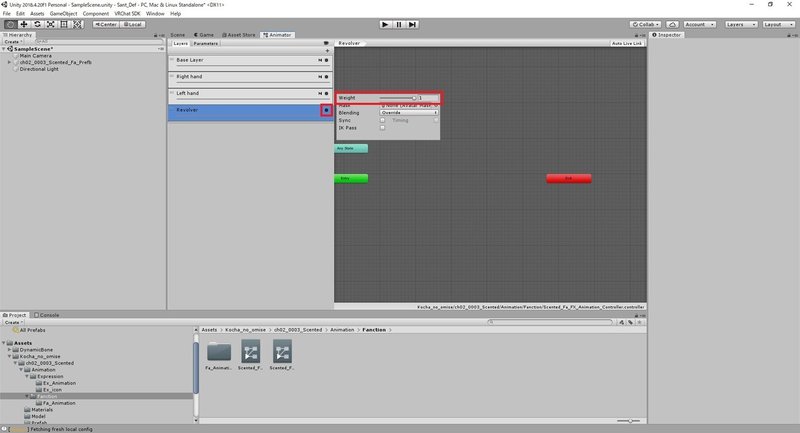Click the Weight slider for Revolver layer
The height and width of the screenshot is (433, 800).
pos(398,98)
